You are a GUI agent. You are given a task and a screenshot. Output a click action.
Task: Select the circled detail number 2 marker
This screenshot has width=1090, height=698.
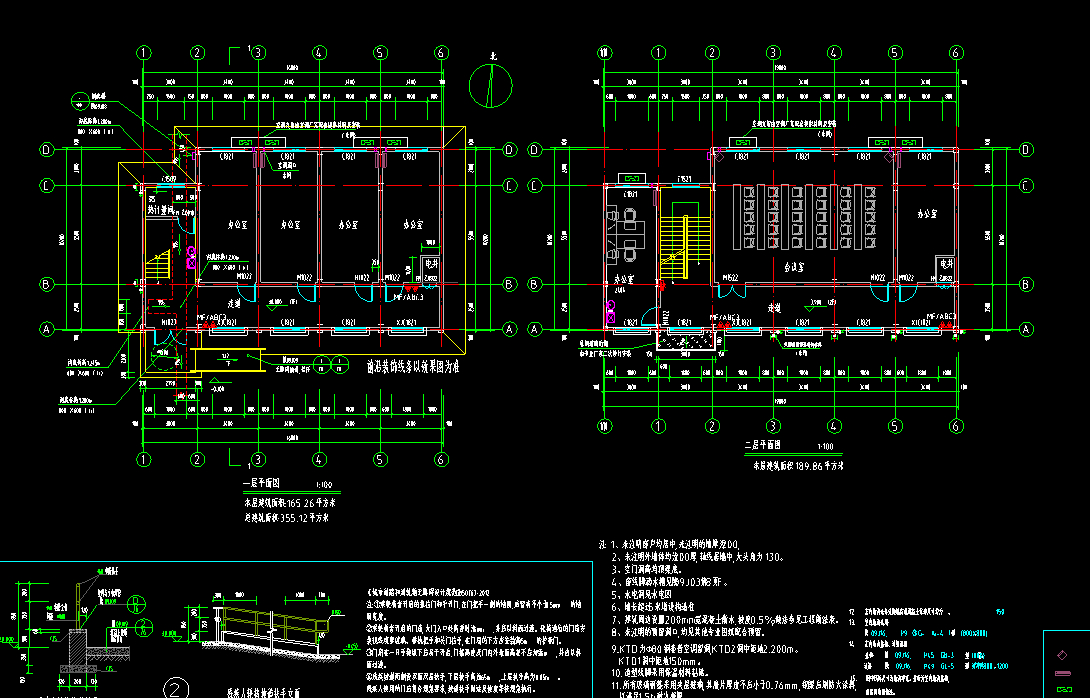pyautogui.click(x=176, y=689)
